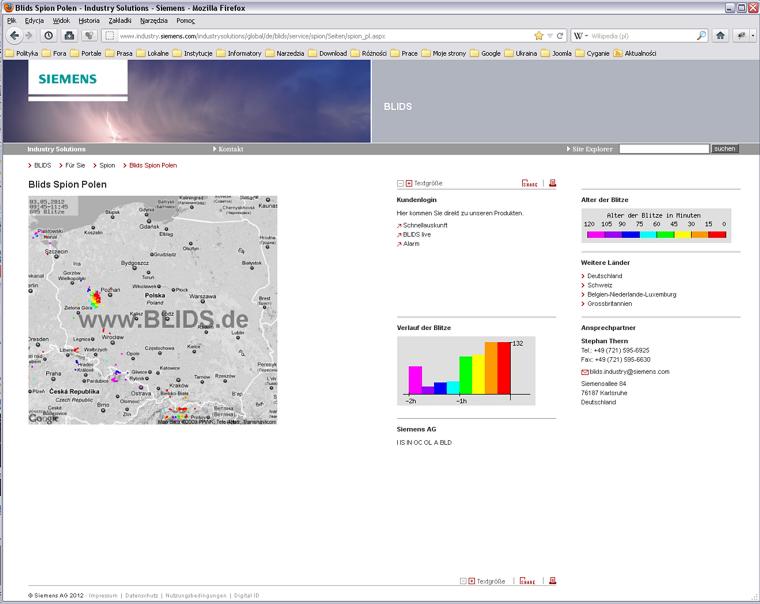Open the Pomoc menu
Image resolution: width=760 pixels, height=604 pixels.
point(186,20)
